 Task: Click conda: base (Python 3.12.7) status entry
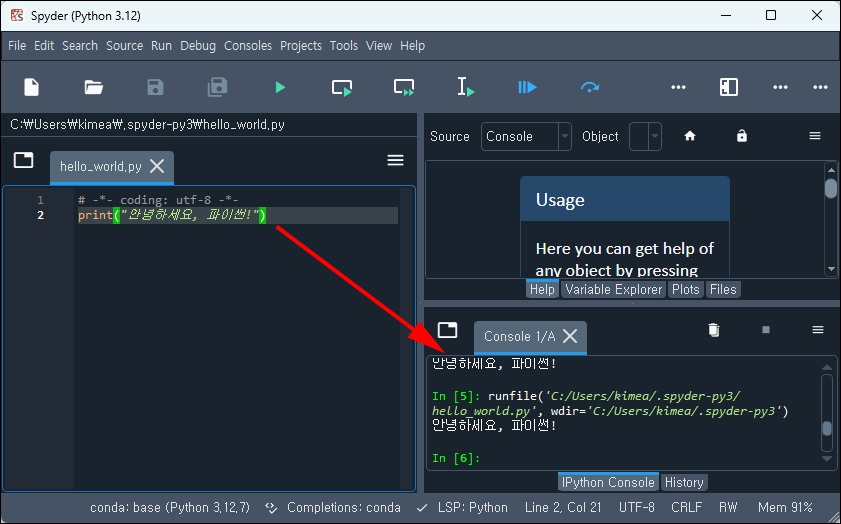(x=169, y=507)
